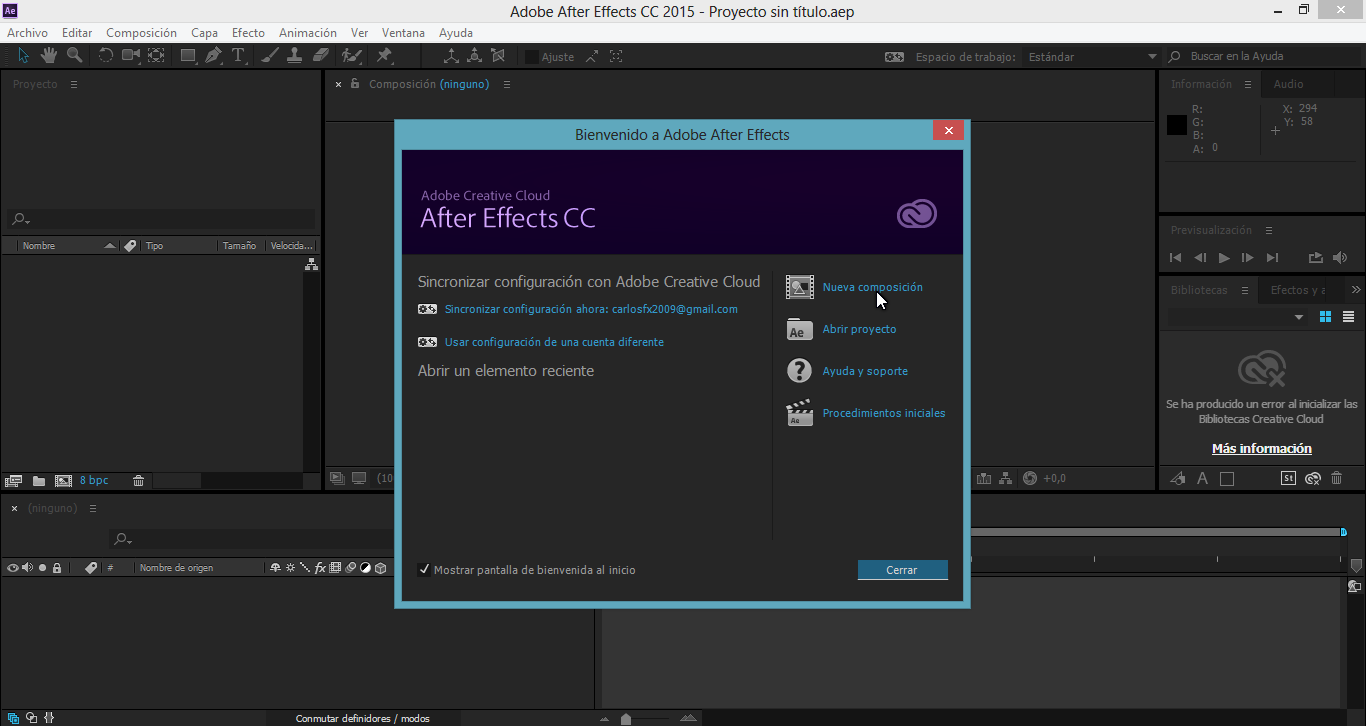Image resolution: width=1366 pixels, height=726 pixels.
Task: Click the Project panel trash icon
Action: (x=139, y=481)
